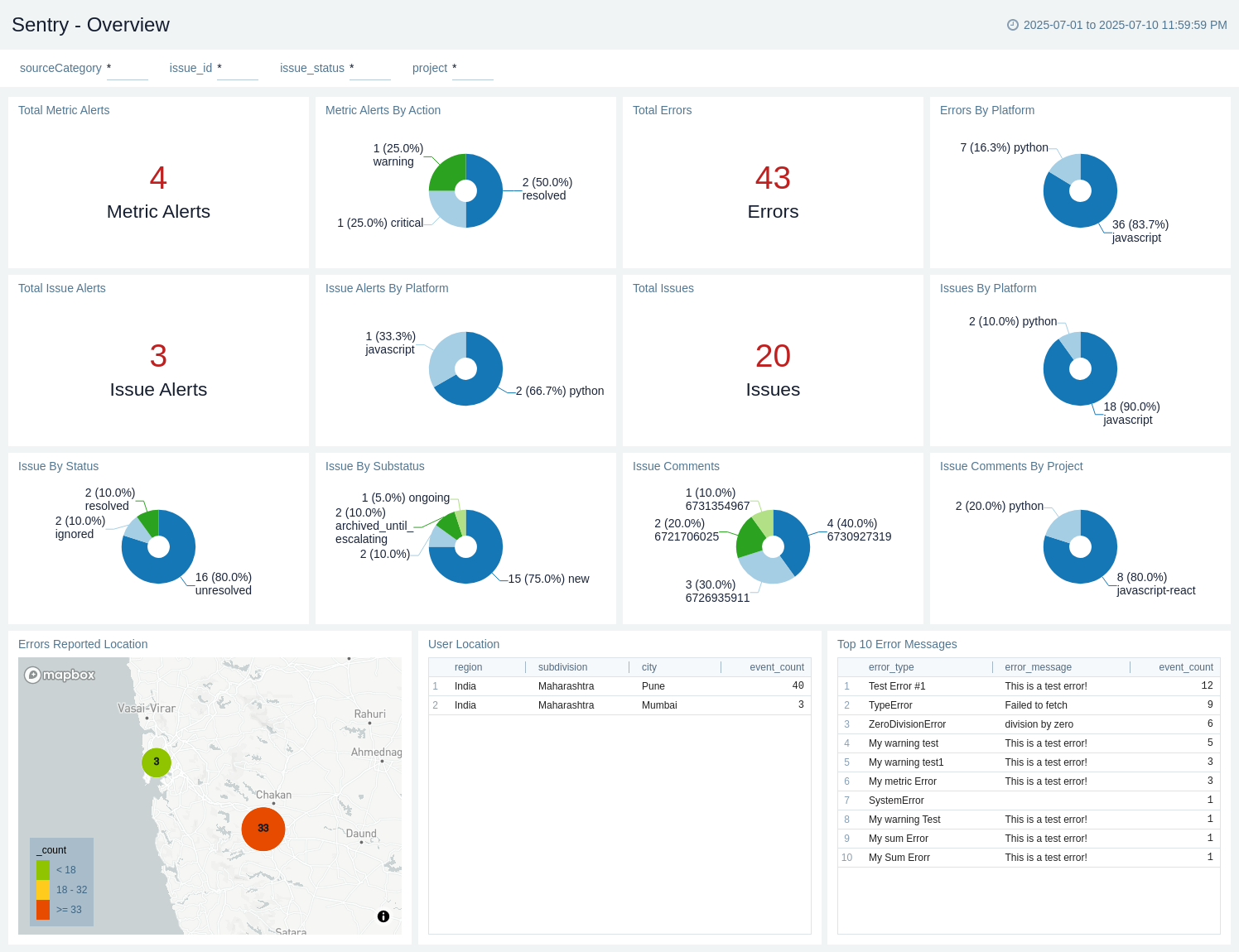Click the TypeError row in error table
The height and width of the screenshot is (952, 1239).
[x=1029, y=705]
